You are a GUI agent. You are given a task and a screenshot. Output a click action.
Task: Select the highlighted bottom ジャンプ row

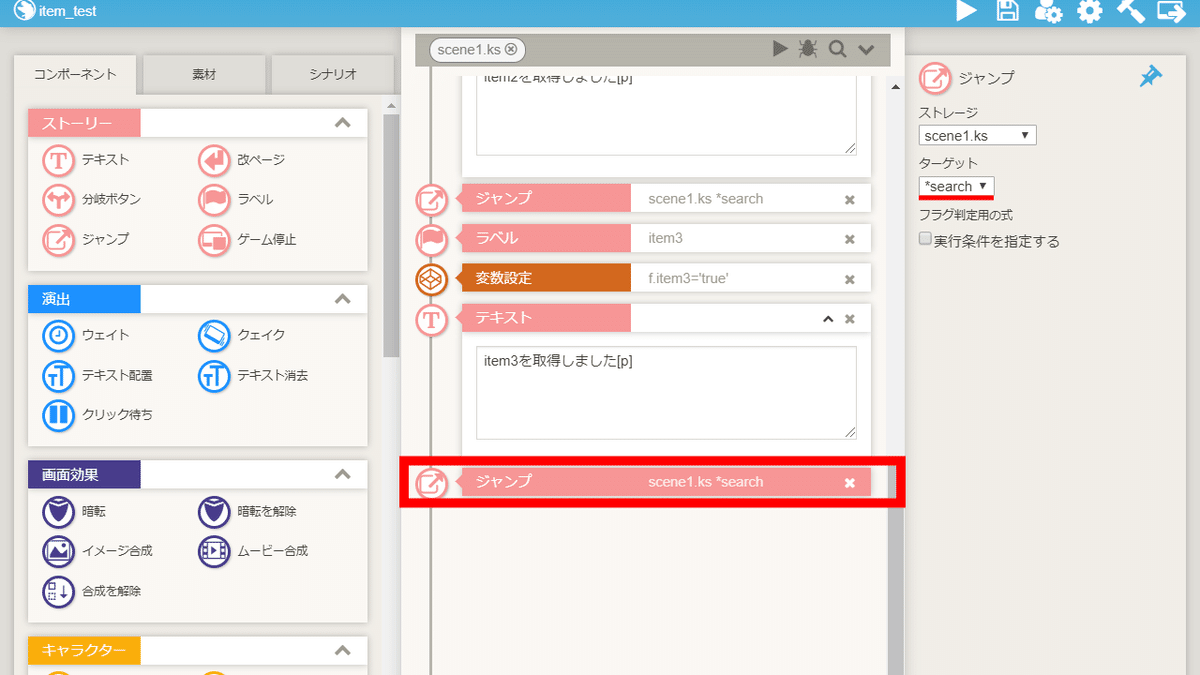[x=666, y=482]
